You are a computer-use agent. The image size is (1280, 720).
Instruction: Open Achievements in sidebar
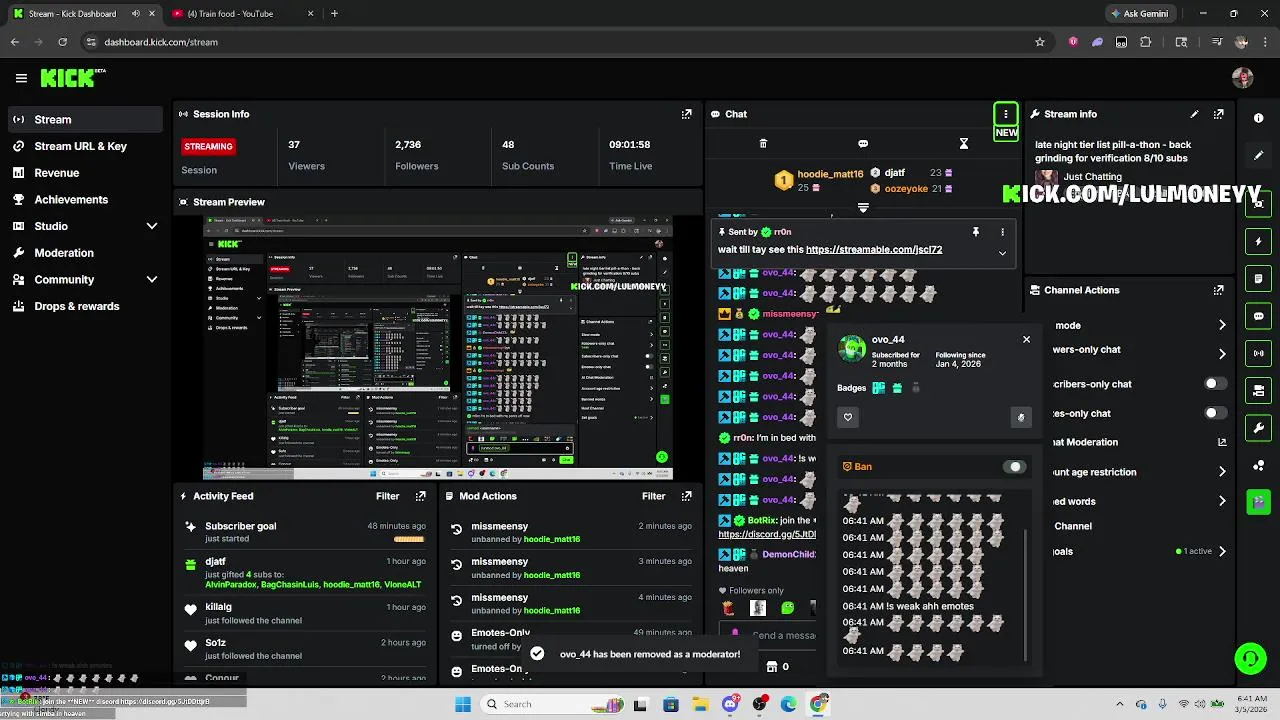click(85, 199)
